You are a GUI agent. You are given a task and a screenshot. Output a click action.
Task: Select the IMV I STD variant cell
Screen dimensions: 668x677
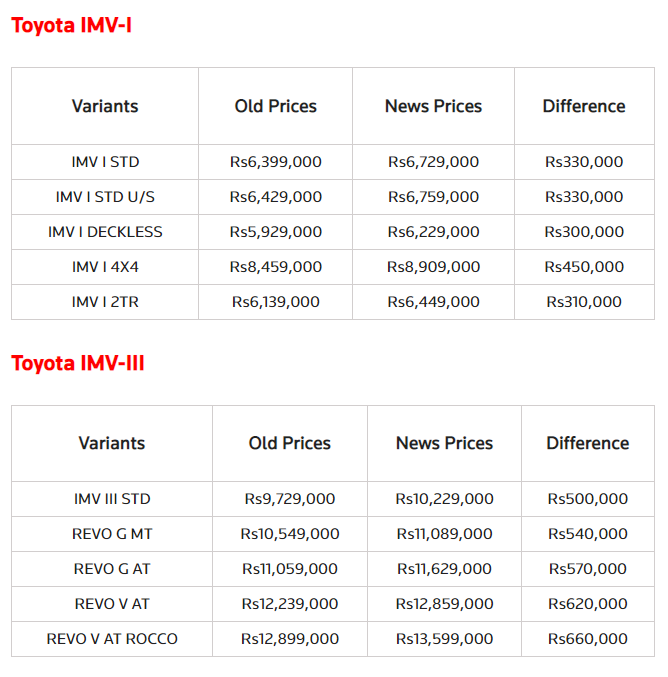105,162
